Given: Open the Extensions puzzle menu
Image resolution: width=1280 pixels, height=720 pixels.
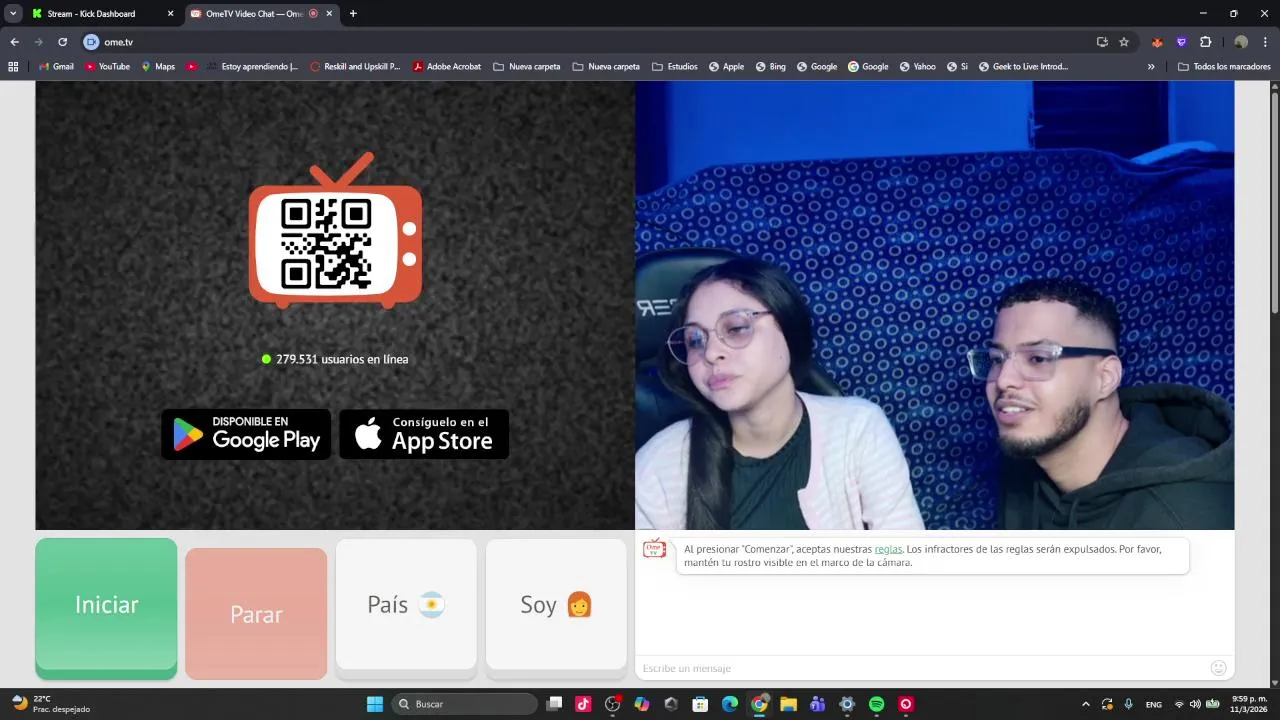Looking at the screenshot, I should tap(1205, 42).
